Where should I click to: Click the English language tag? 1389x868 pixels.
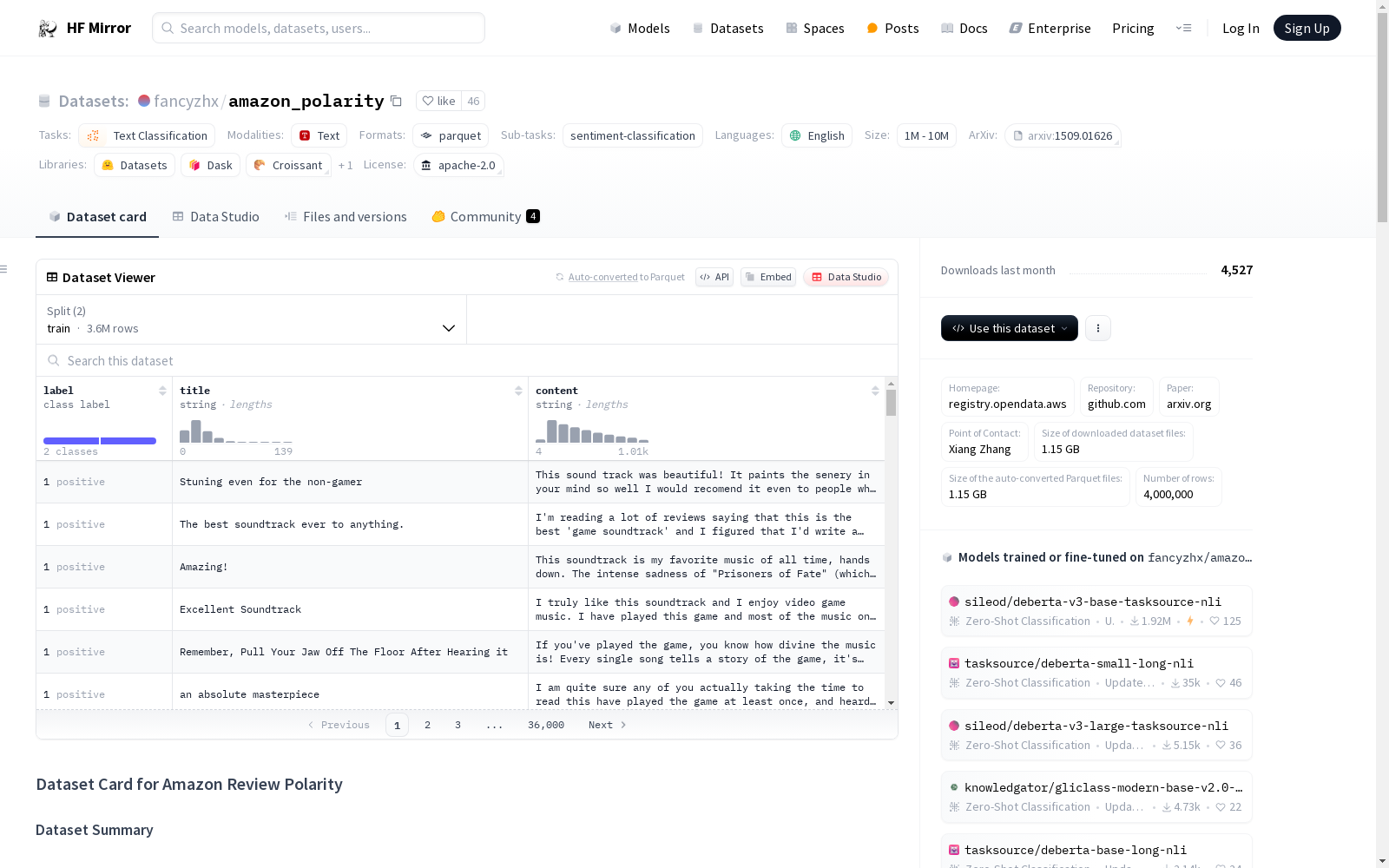(x=817, y=135)
